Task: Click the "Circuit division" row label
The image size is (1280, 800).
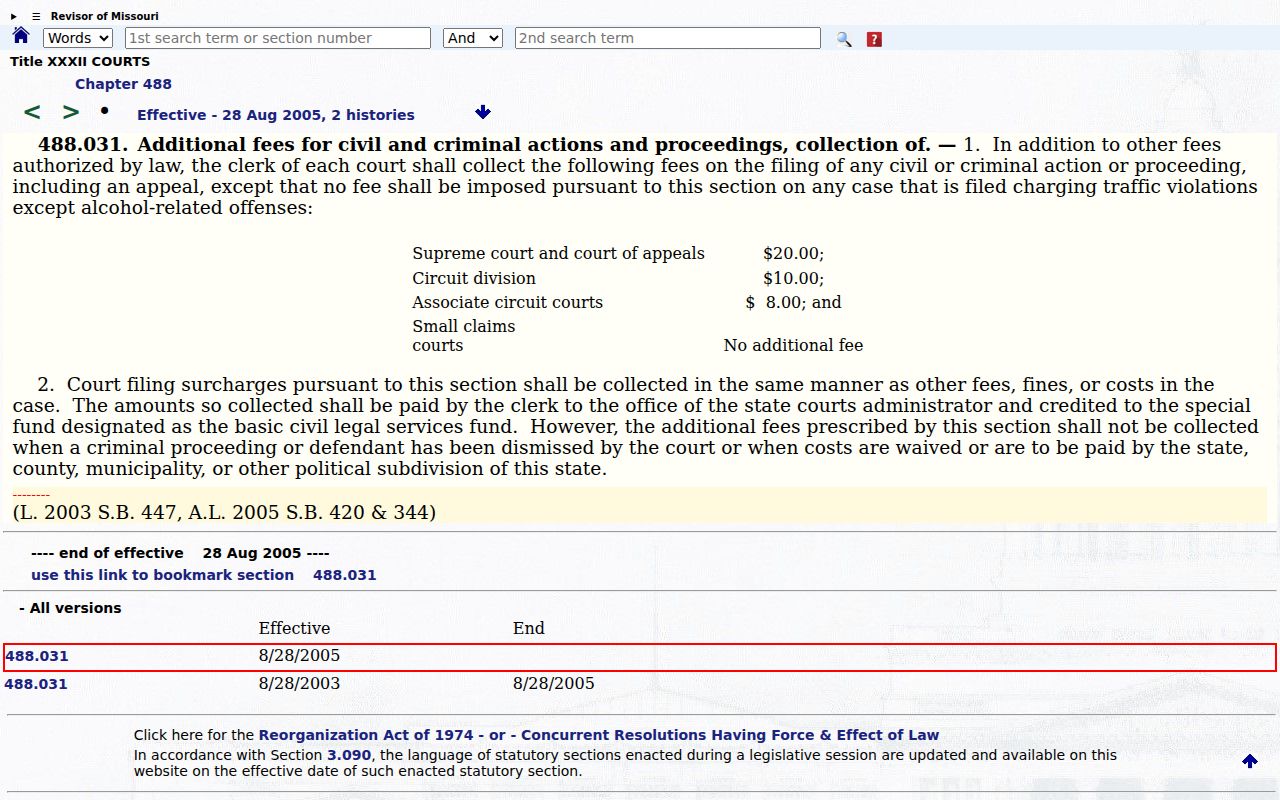Action: pos(474,278)
